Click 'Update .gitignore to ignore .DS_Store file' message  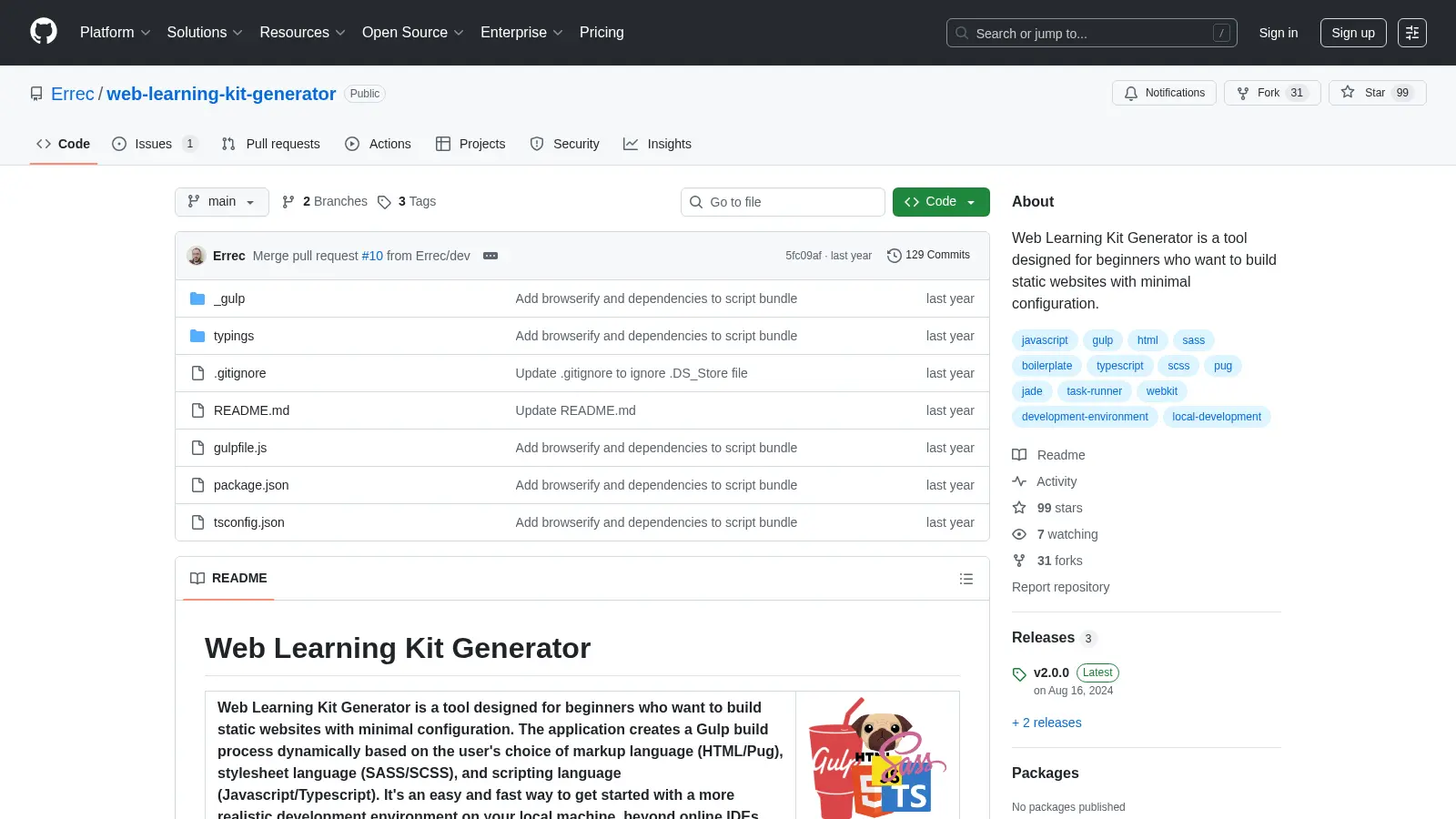632,373
